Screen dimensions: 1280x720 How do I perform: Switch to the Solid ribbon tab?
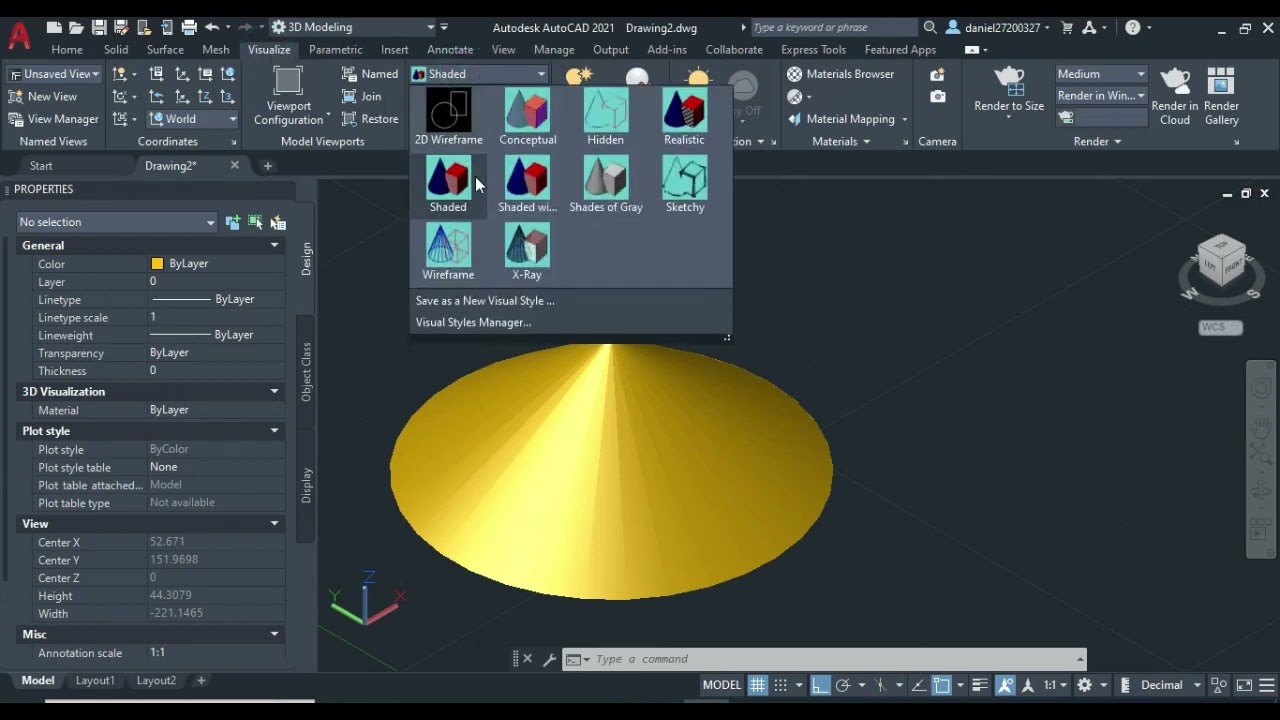(x=116, y=49)
